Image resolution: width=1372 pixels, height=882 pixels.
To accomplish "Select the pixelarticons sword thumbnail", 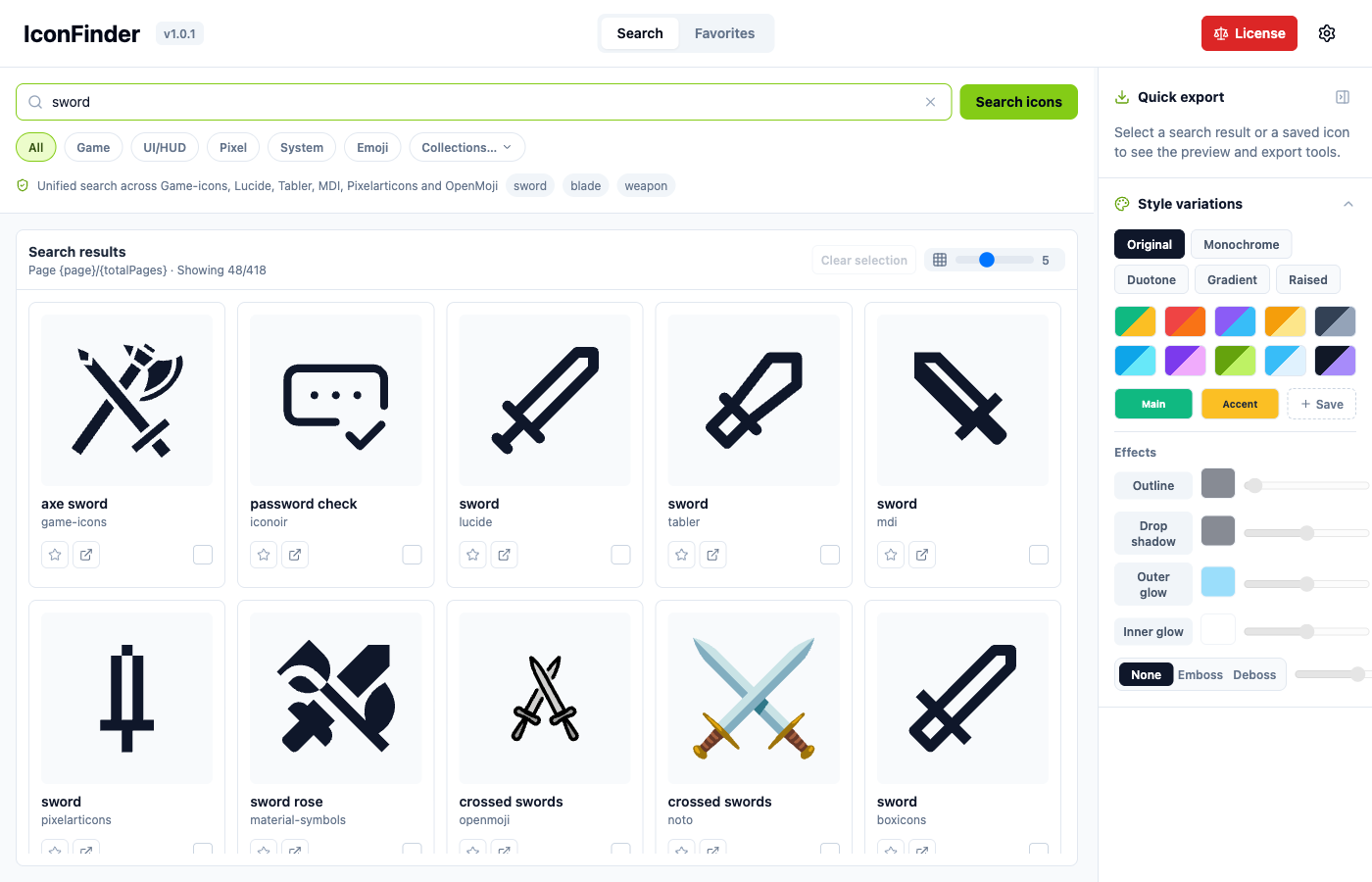I will [126, 698].
